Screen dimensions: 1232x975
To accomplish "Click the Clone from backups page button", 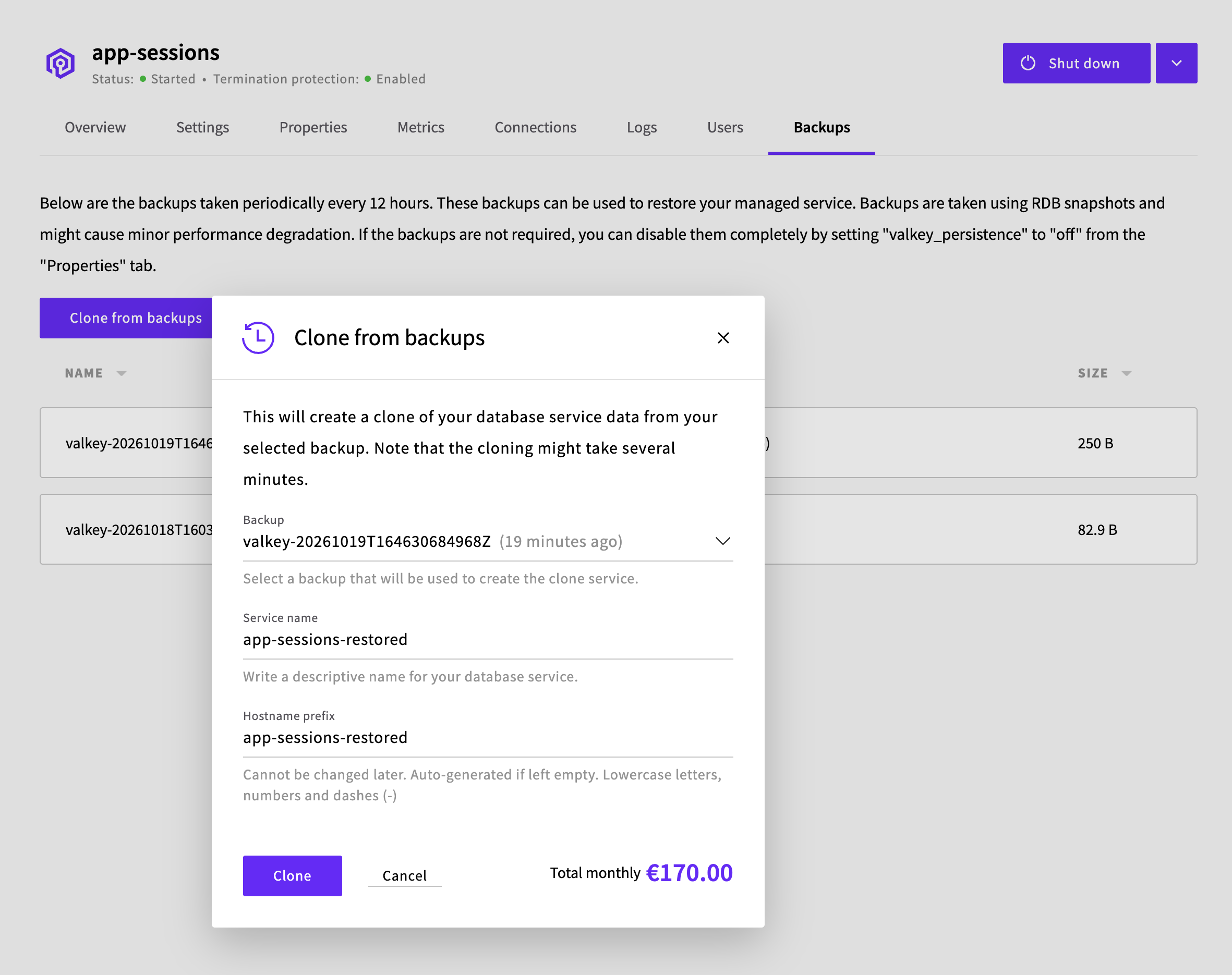I will pyautogui.click(x=126, y=318).
